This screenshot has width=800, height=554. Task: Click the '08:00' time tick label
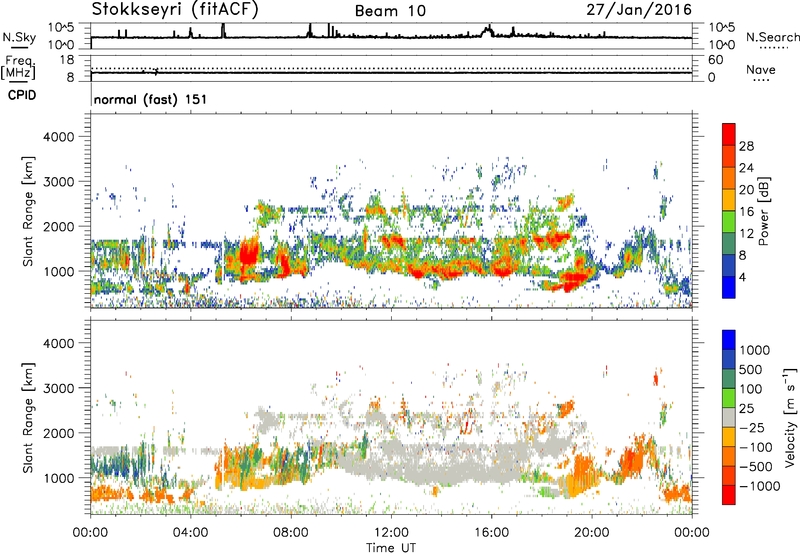(291, 533)
